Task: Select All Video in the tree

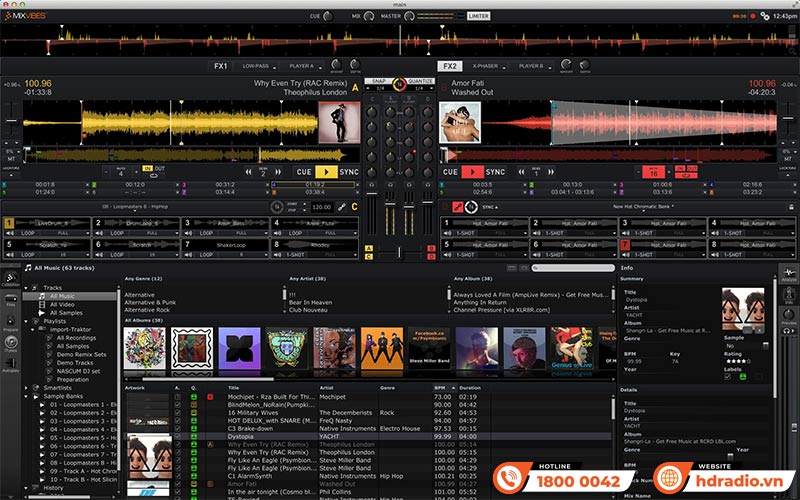Action: (x=62, y=305)
